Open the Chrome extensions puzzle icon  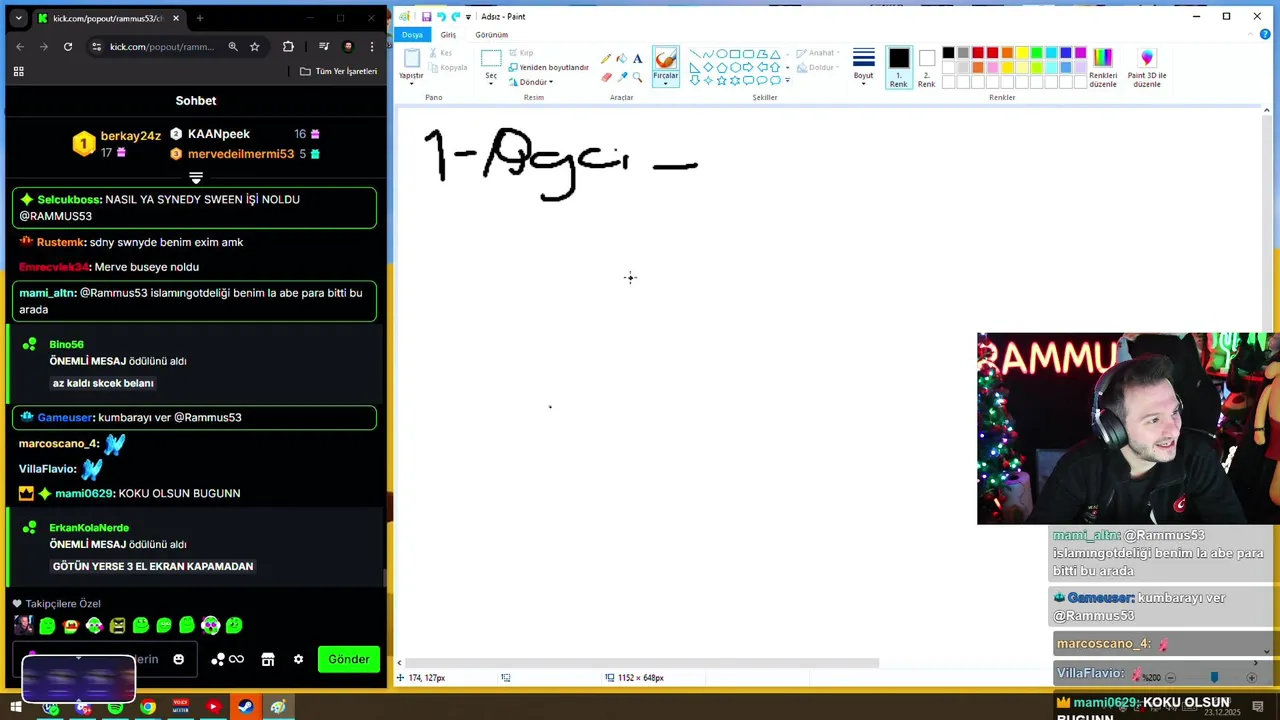tap(288, 46)
